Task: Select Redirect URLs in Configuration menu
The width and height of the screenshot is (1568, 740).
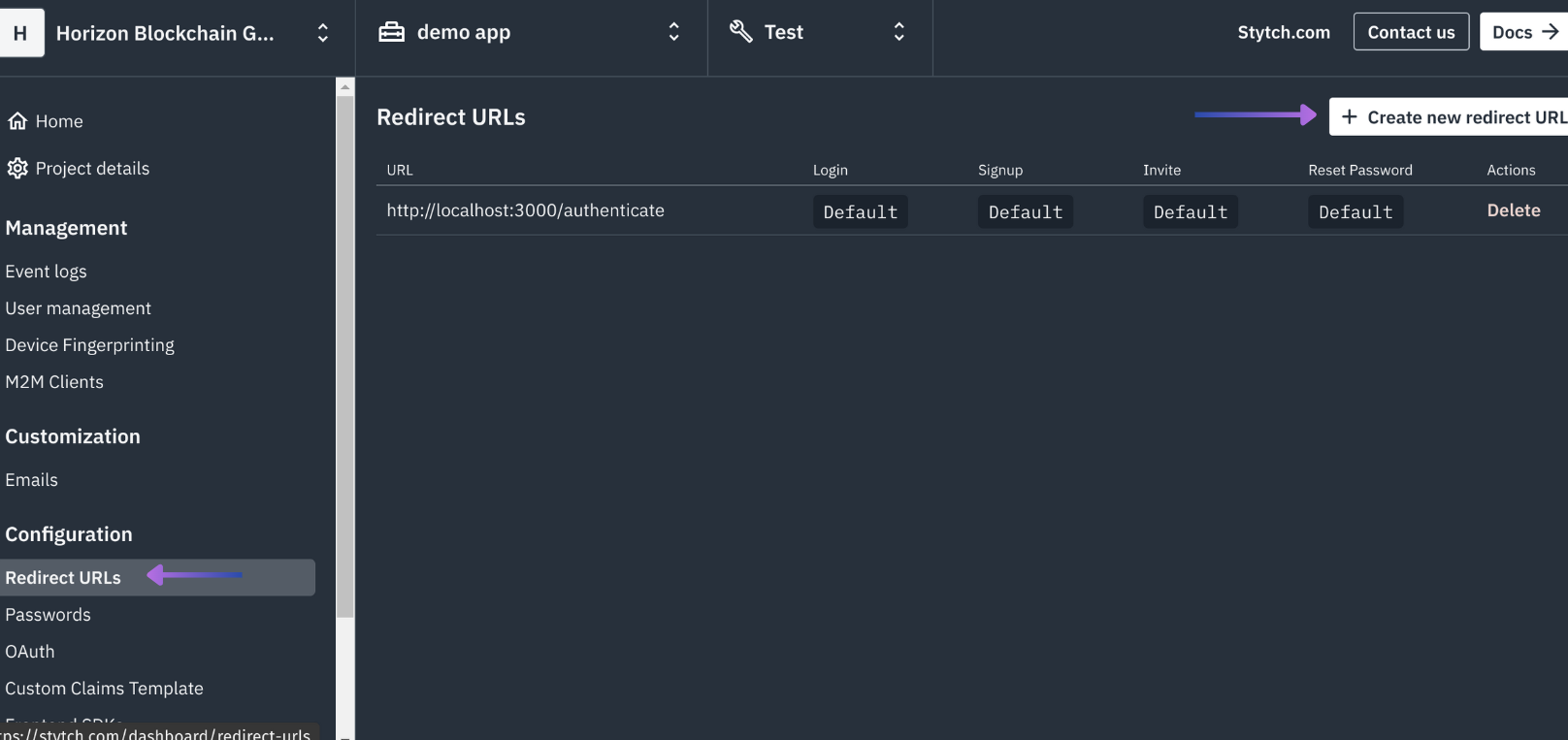Action: 63,578
